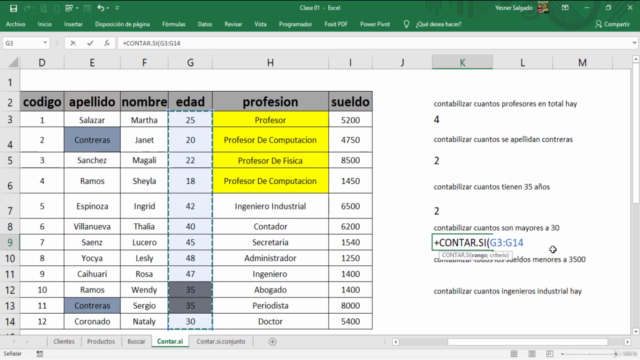Click the new blank document icon
640x360 pixels.
click(x=57, y=8)
